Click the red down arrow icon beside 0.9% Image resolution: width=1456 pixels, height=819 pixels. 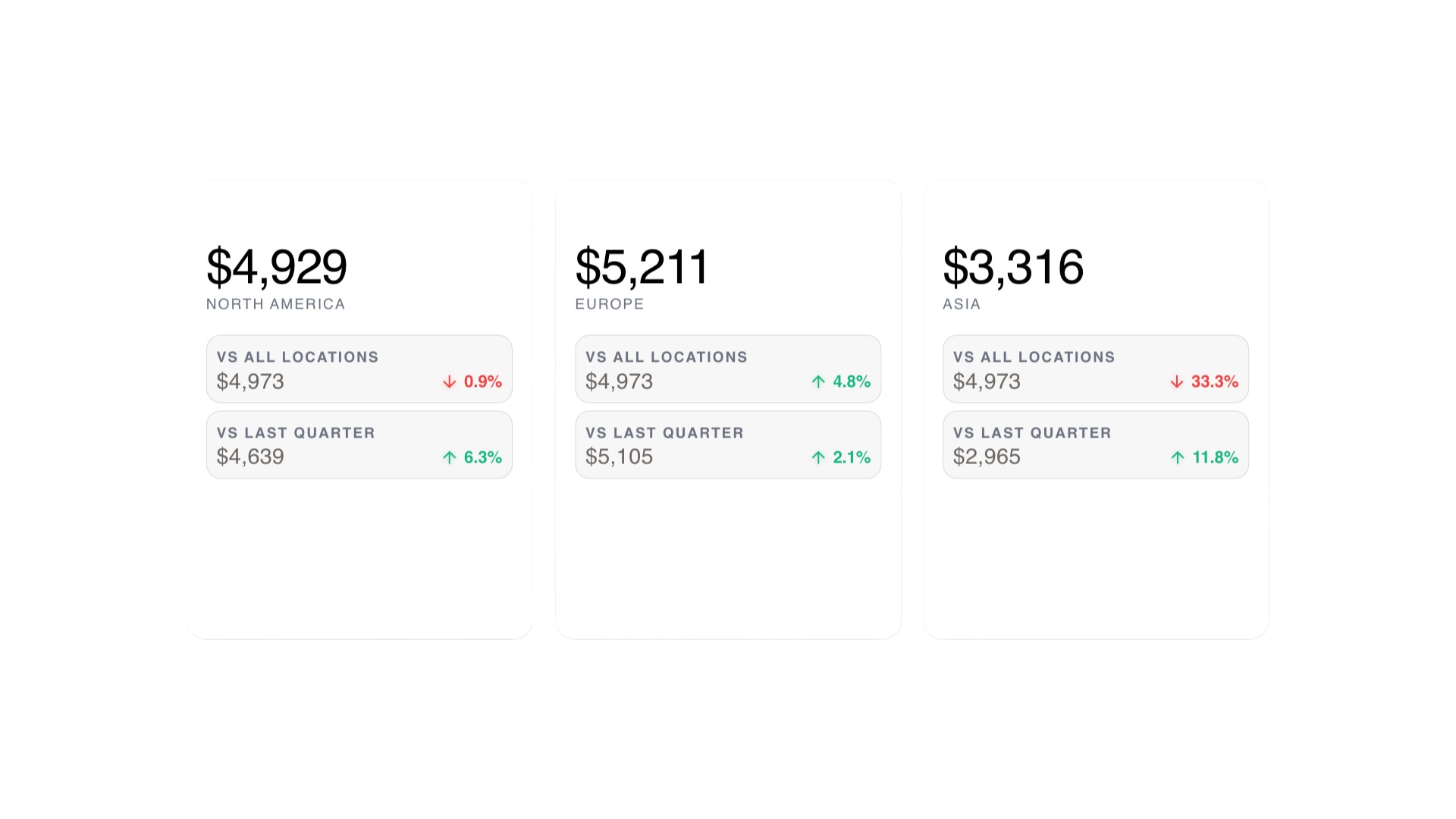tap(447, 382)
